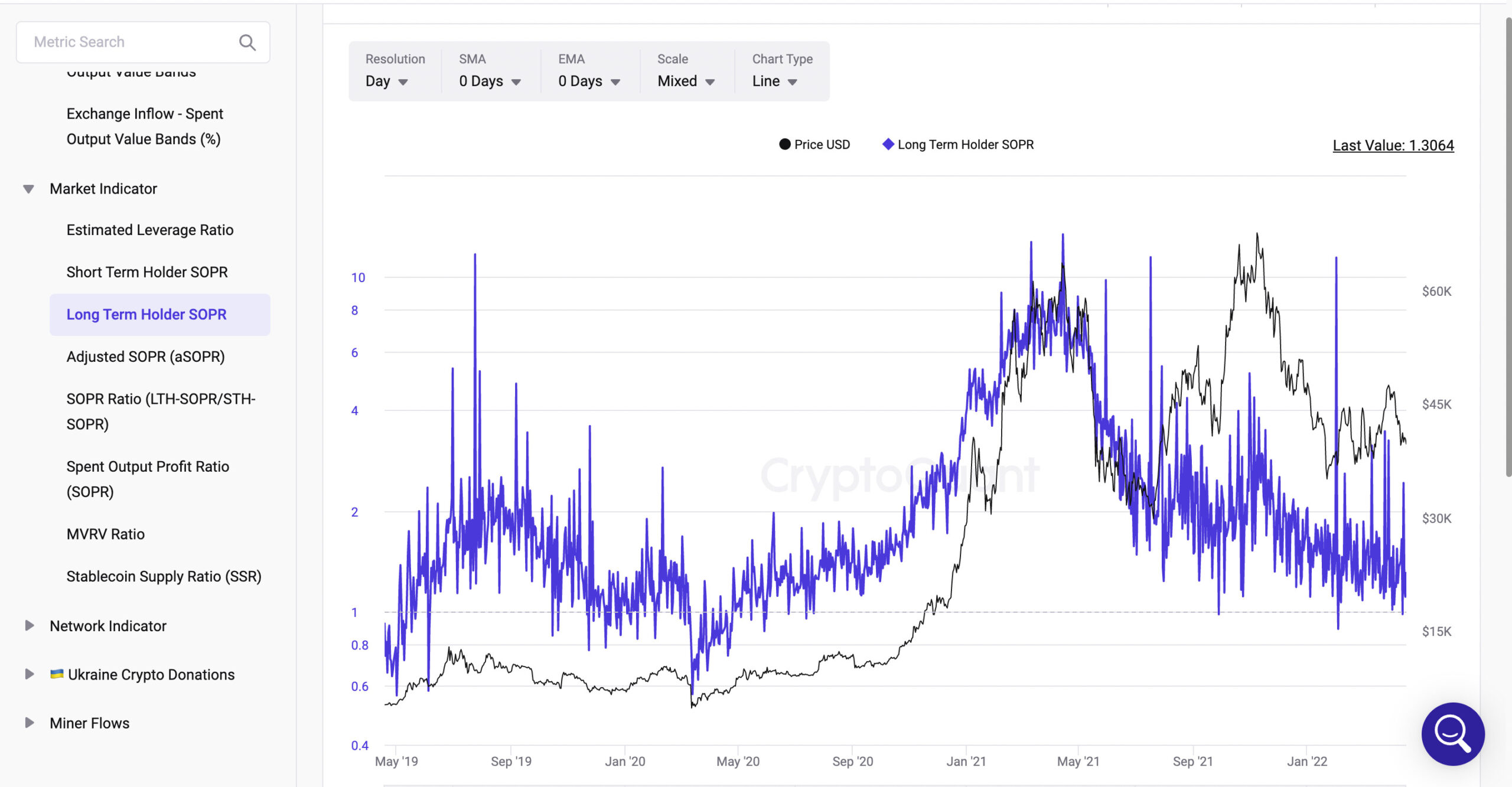Click the $15K price axis label
Screen dimensions: 1512x787
tap(1436, 632)
